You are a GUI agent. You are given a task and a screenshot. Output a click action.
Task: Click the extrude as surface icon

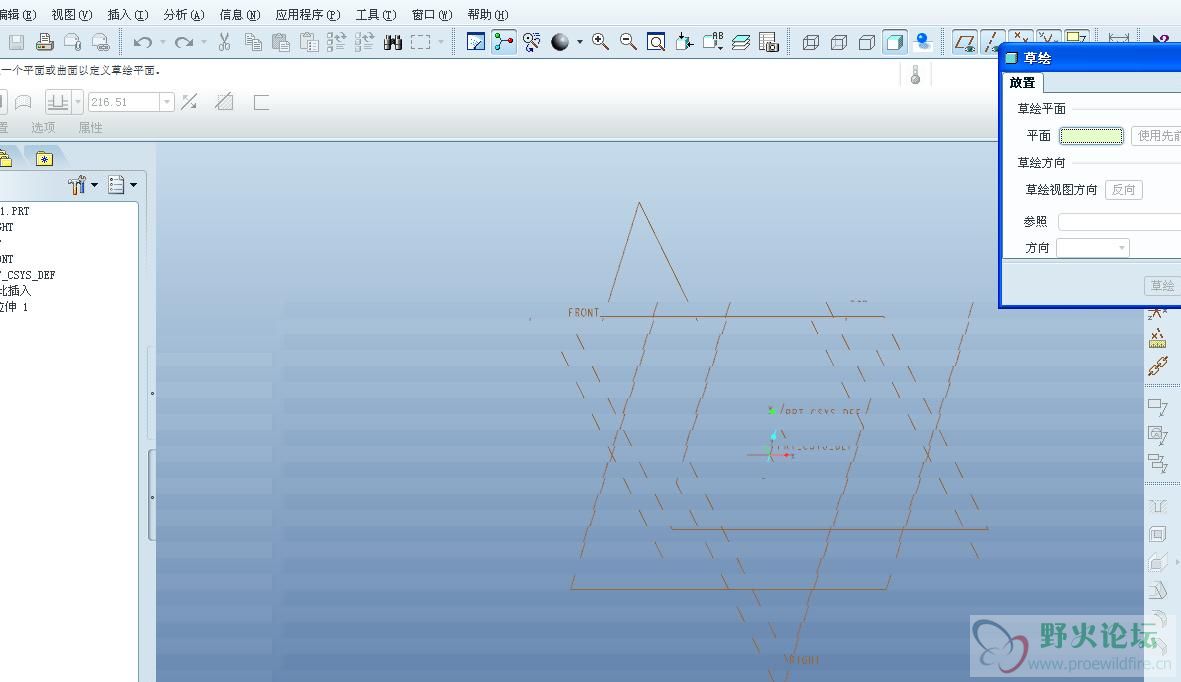coord(23,102)
